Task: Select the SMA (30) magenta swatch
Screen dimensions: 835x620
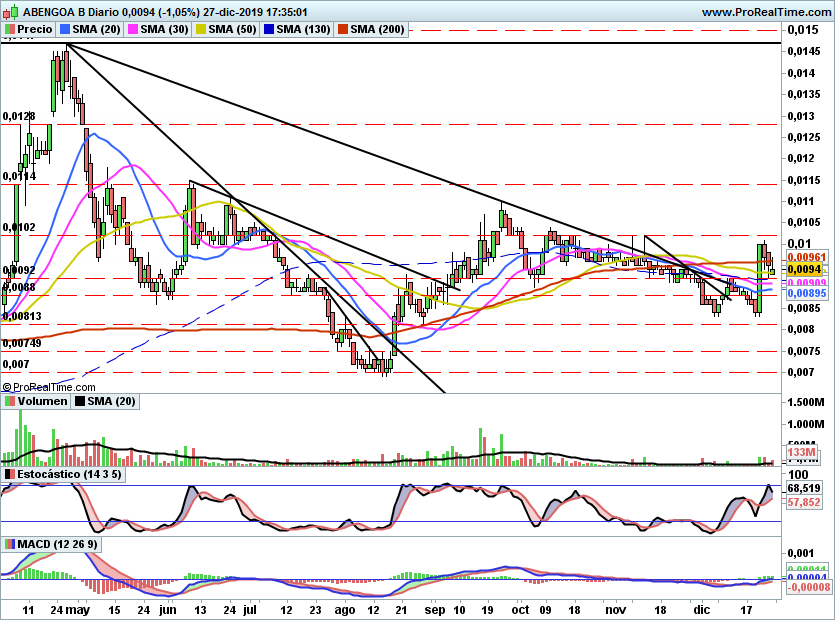Action: (132, 30)
